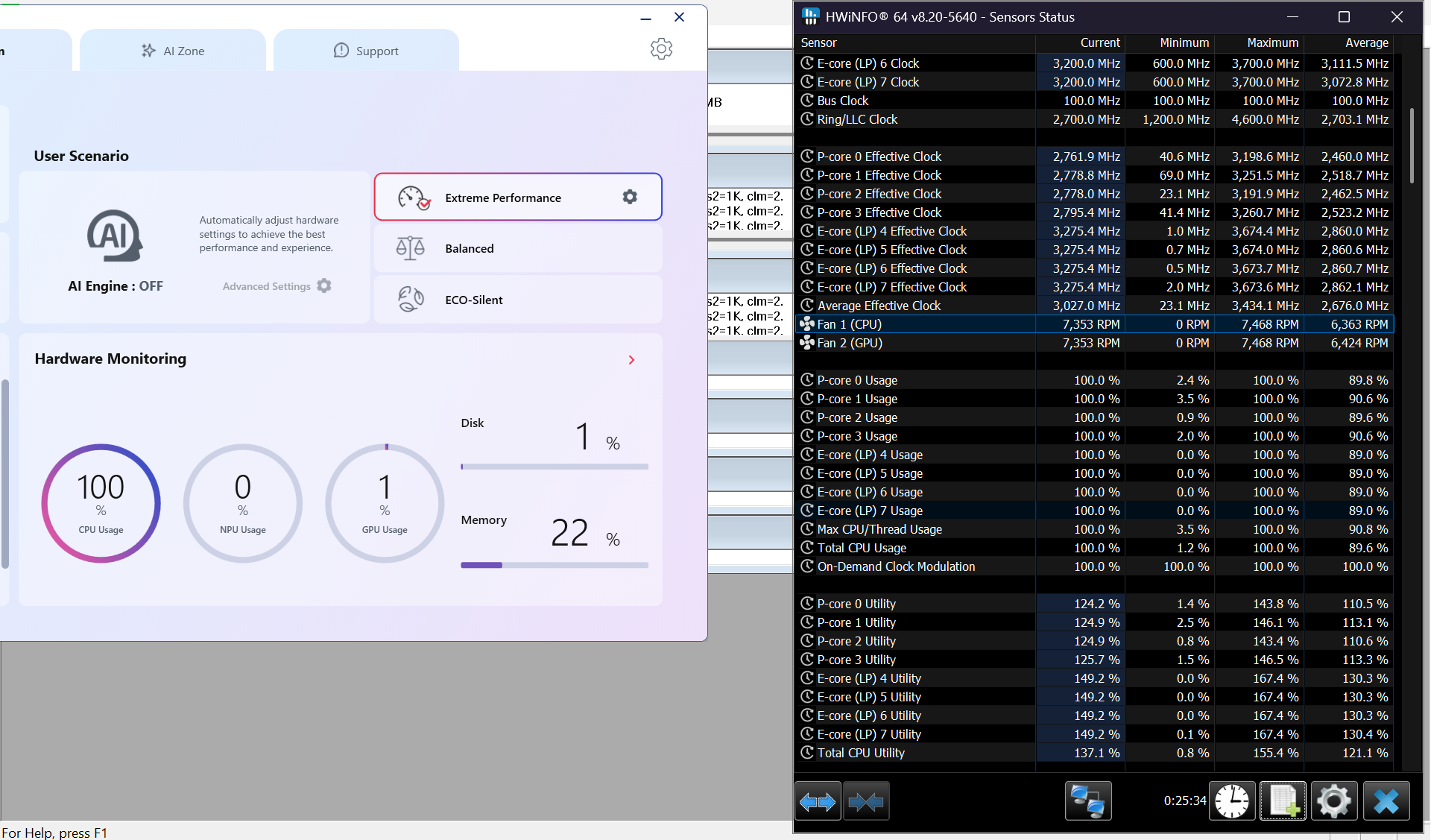Select the Fan 1 (CPU) sensor row
This screenshot has height=840, width=1431.
click(1095, 324)
